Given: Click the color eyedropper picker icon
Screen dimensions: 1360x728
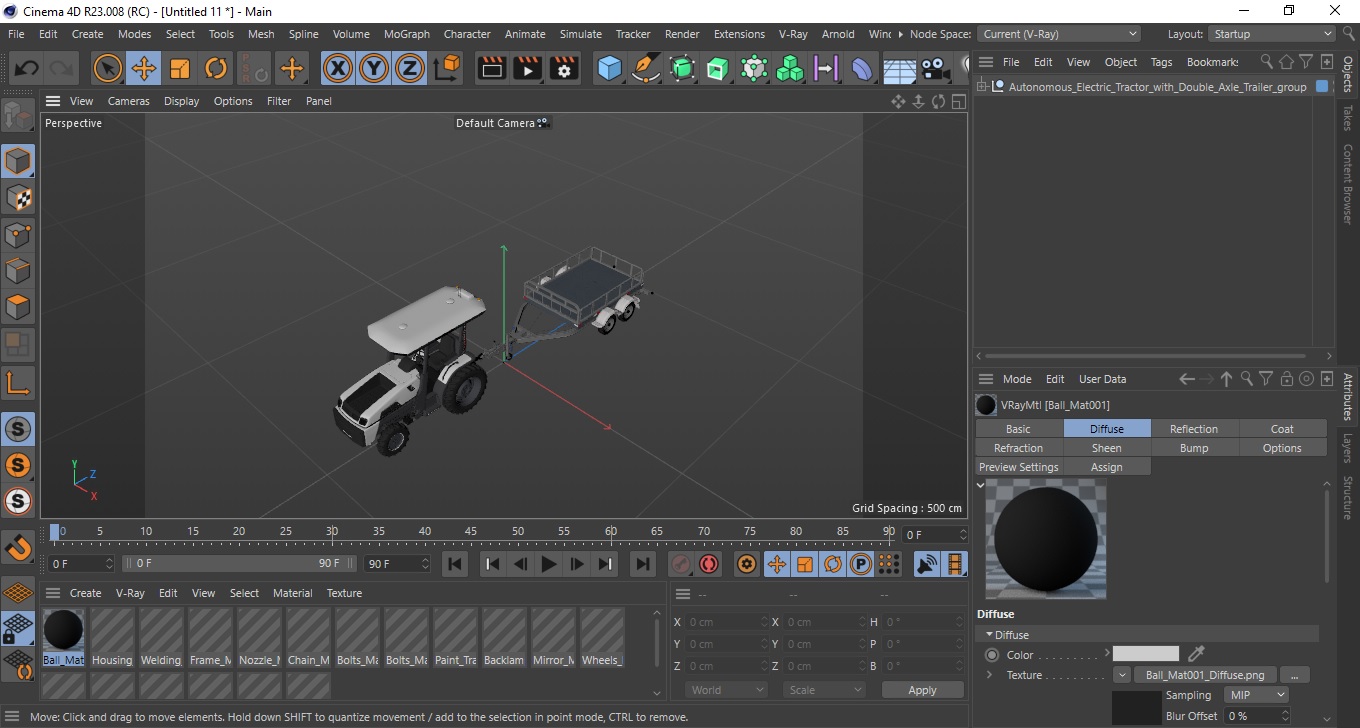Looking at the screenshot, I should pos(1196,655).
